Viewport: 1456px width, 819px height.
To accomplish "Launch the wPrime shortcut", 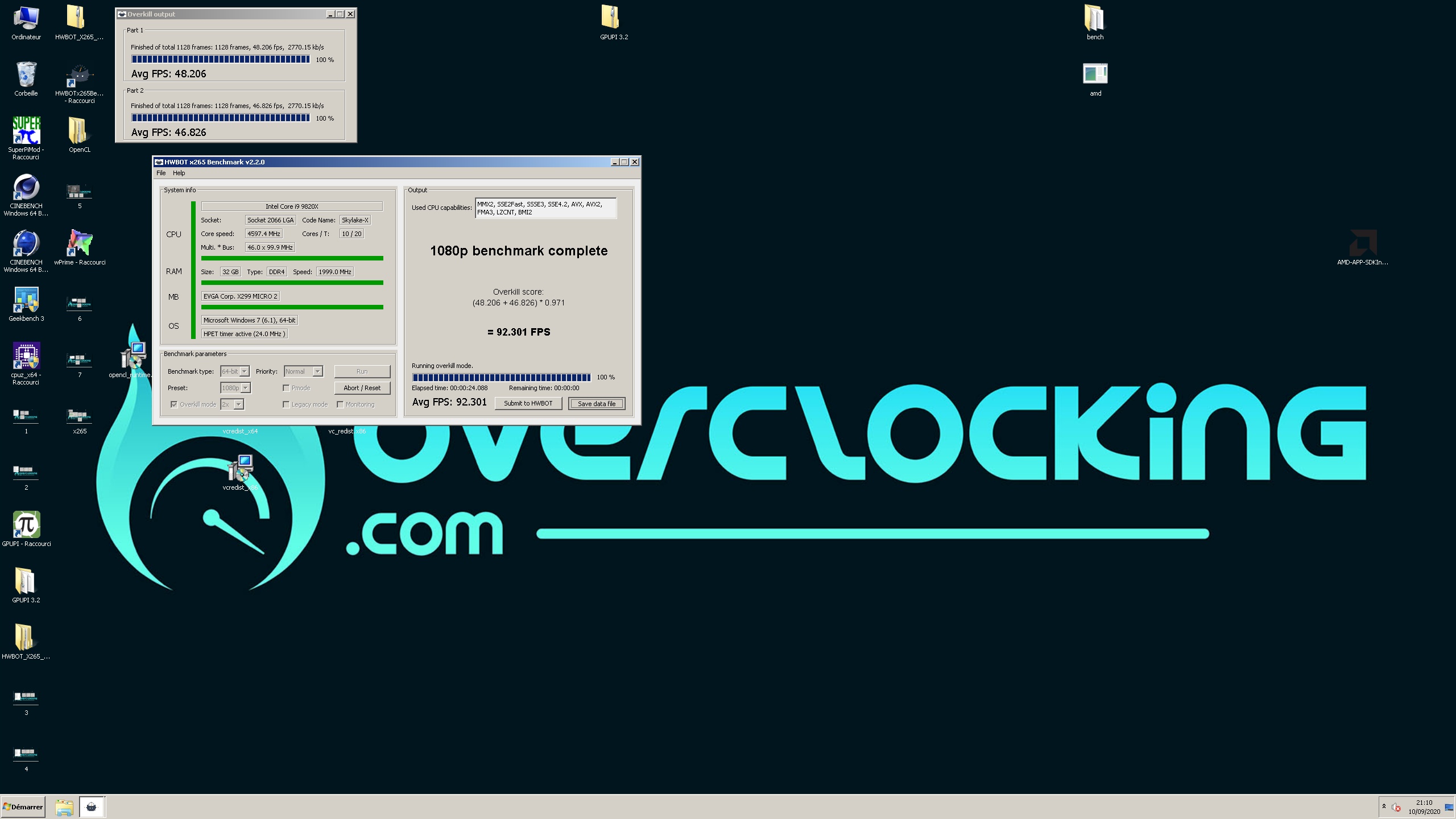I will 80,247.
